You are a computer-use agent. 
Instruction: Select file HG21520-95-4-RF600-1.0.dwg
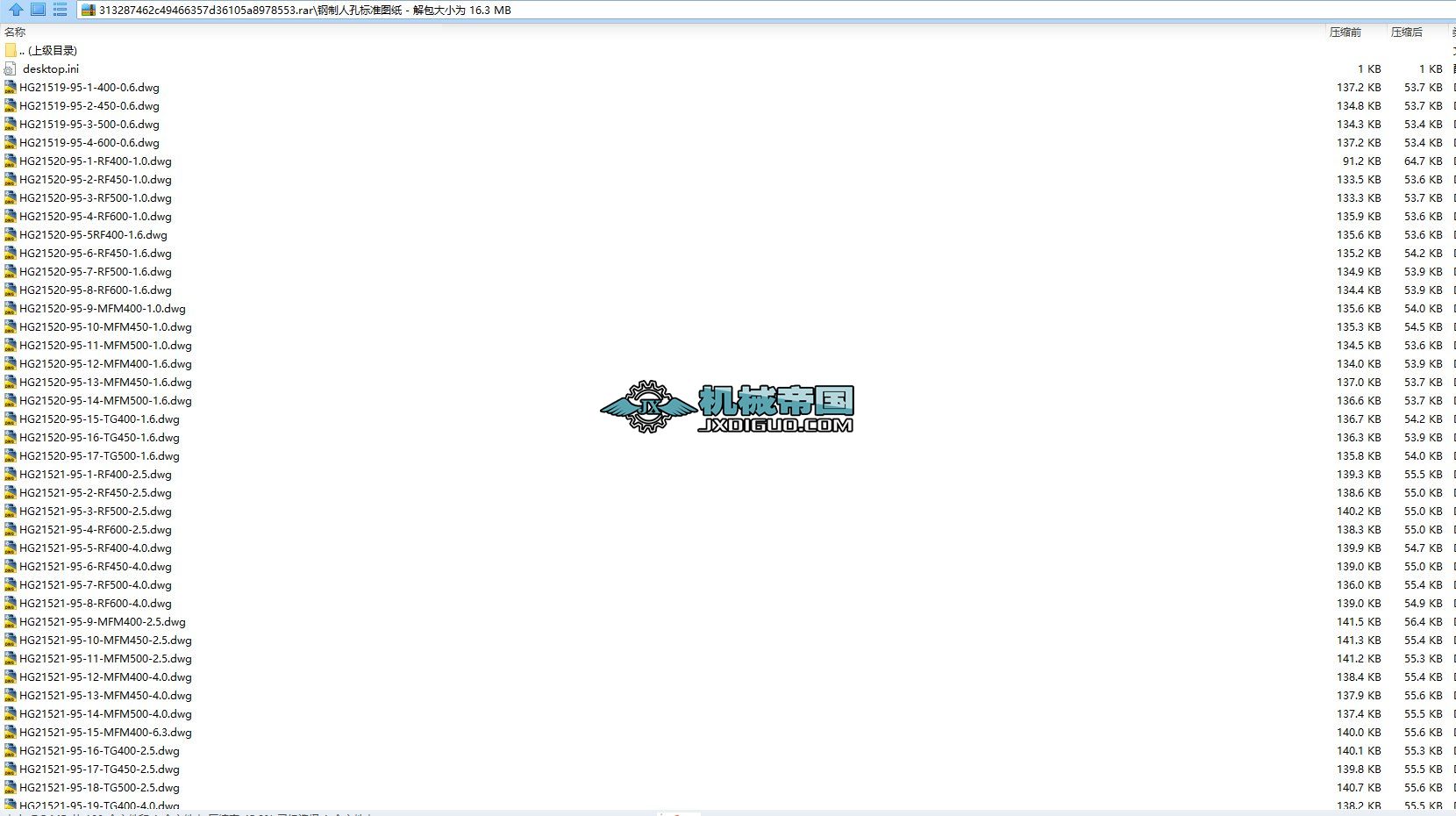click(96, 216)
